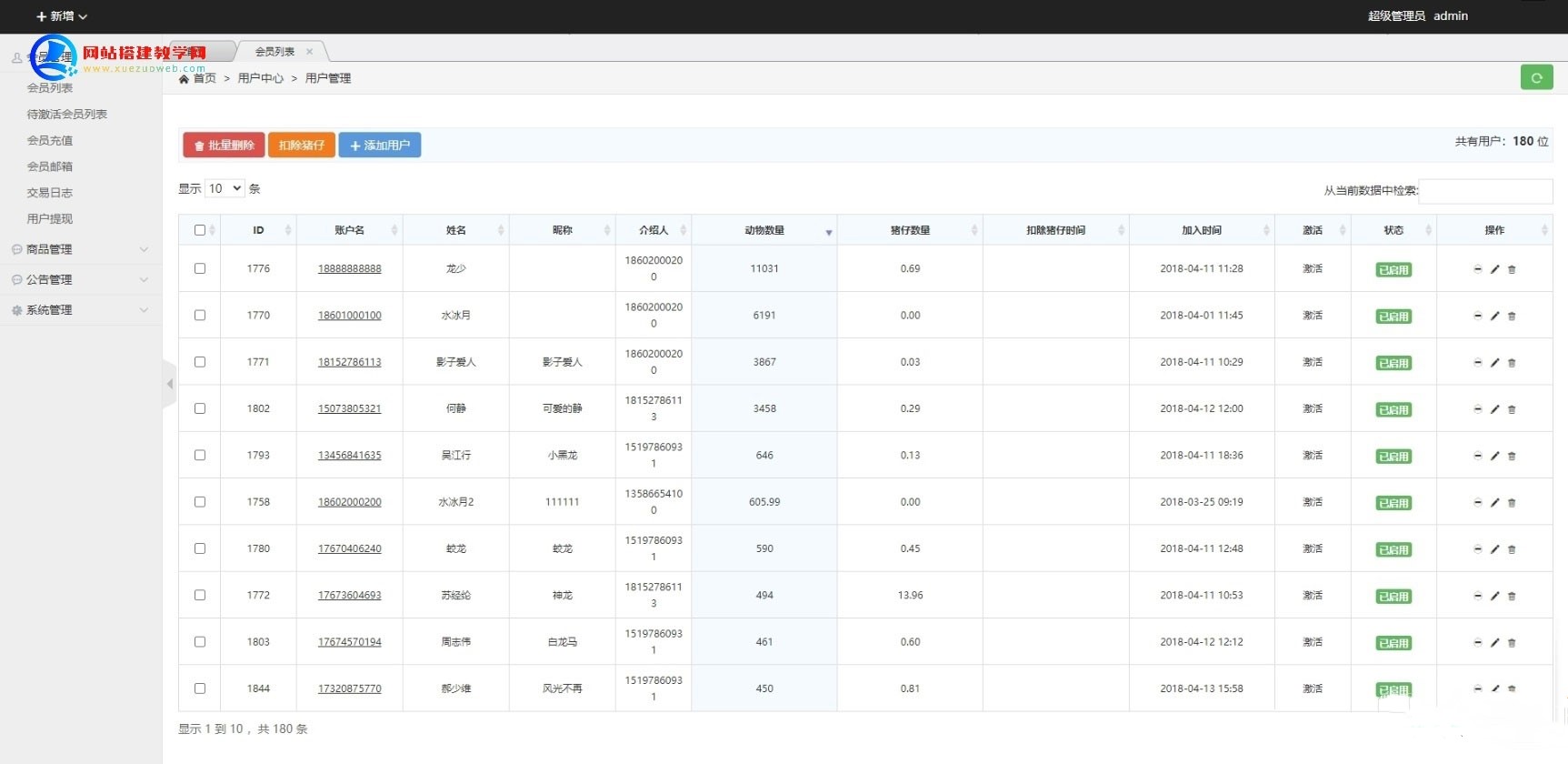Delete user 1793 with trash icon
Image resolution: width=1568 pixels, height=764 pixels.
tap(1512, 456)
